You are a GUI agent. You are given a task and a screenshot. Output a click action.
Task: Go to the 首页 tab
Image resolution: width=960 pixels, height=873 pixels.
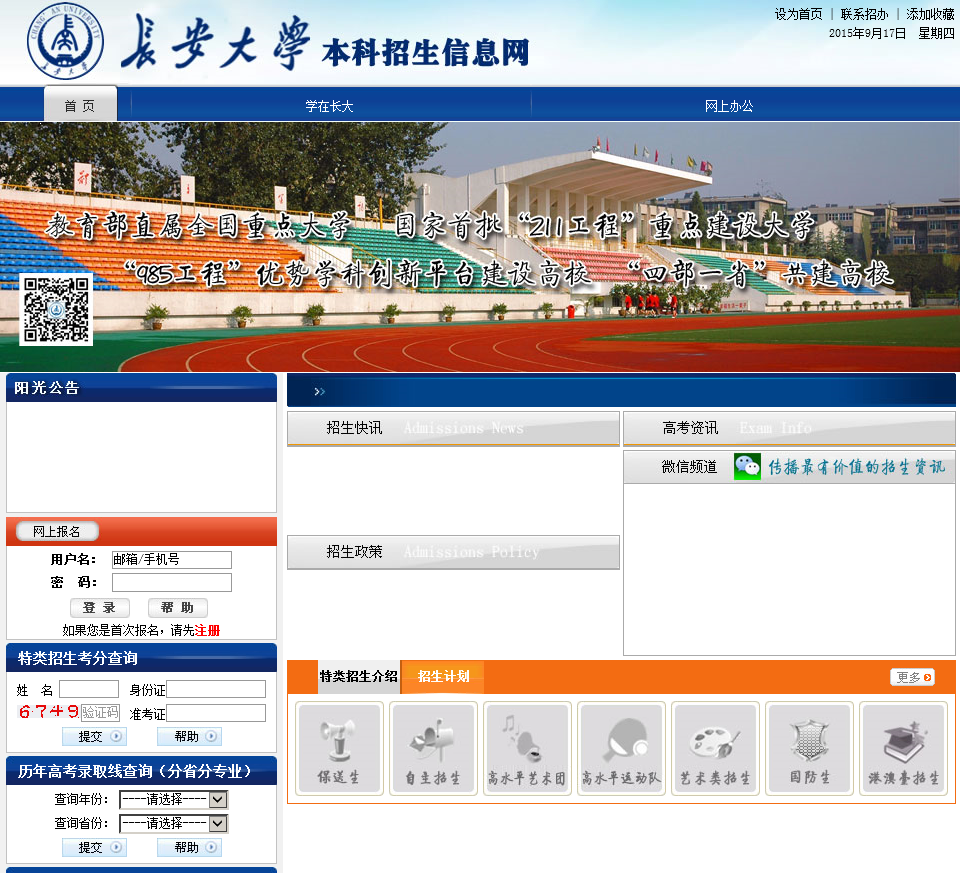(80, 104)
